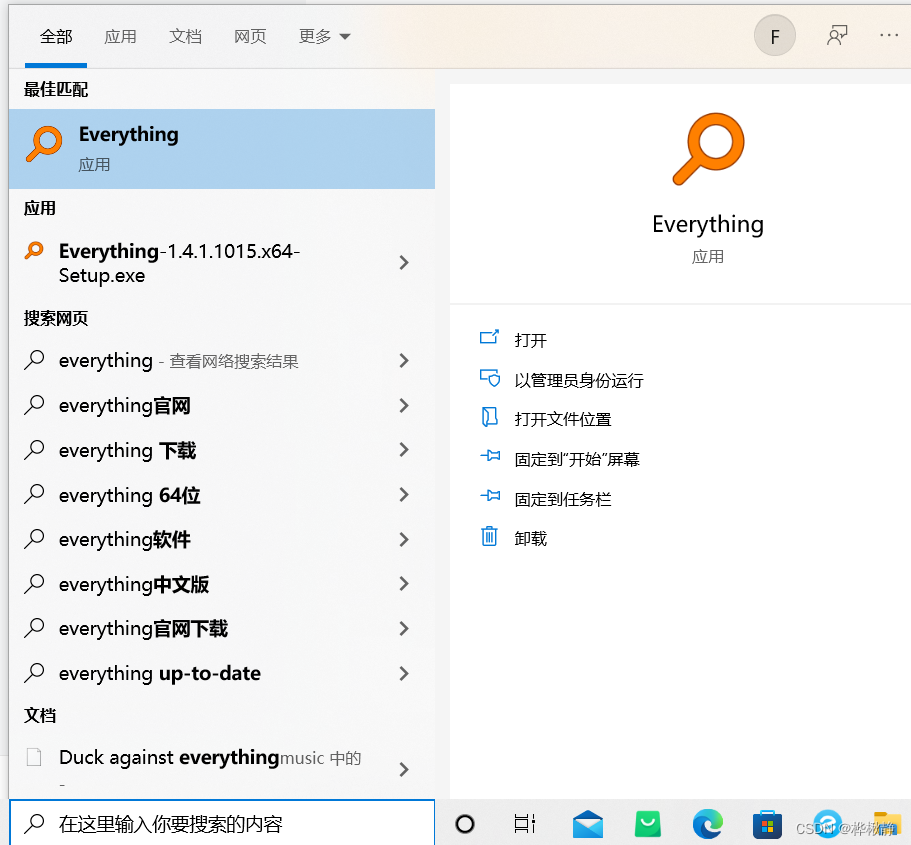This screenshot has width=911, height=845.
Task: Open green shopping bag app on taskbar
Action: point(648,824)
